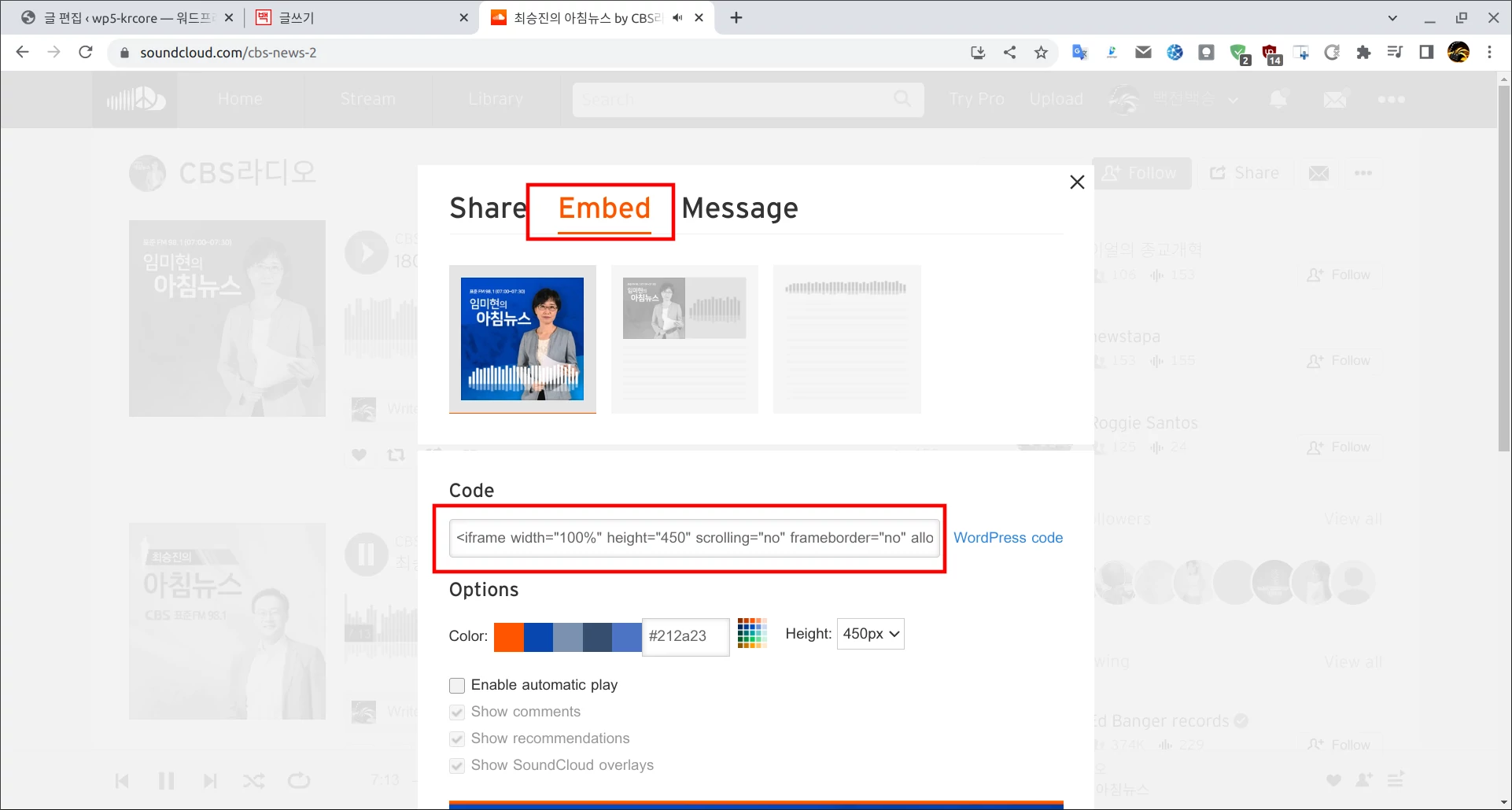
Task: Open a new browser tab
Action: [736, 17]
